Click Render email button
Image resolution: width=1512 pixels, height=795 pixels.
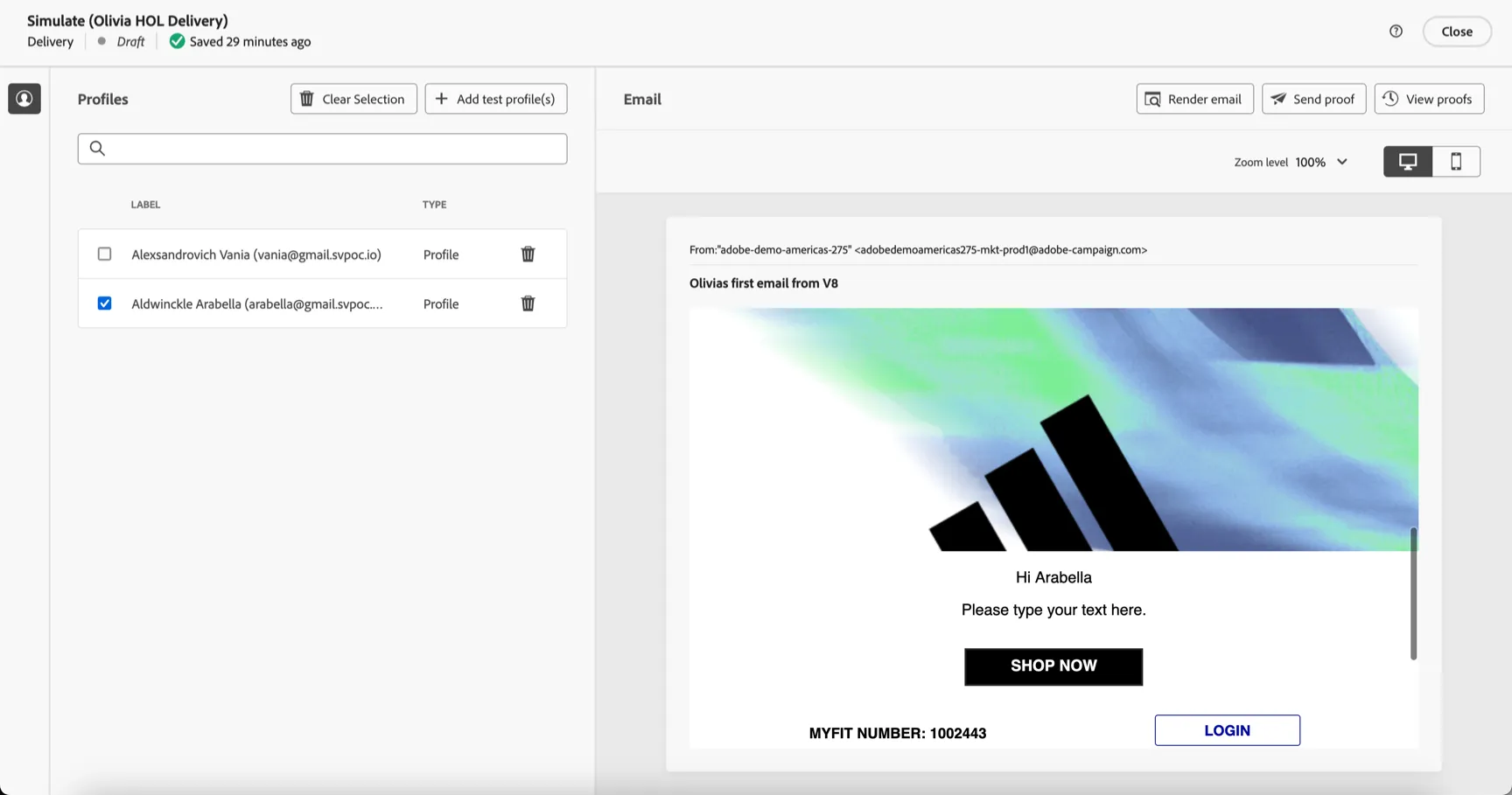[1194, 99]
